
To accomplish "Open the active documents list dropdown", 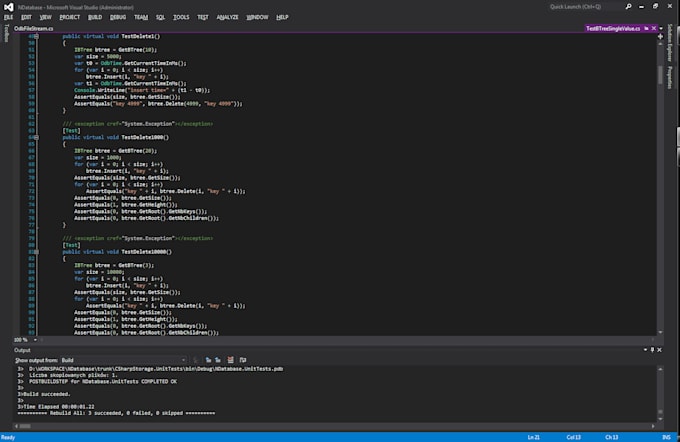I will [x=661, y=28].
